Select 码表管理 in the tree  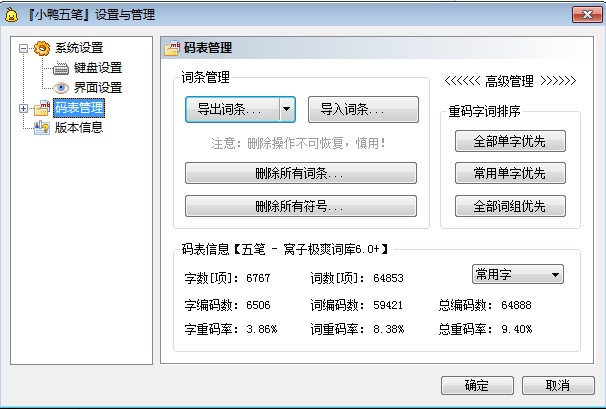[79, 108]
